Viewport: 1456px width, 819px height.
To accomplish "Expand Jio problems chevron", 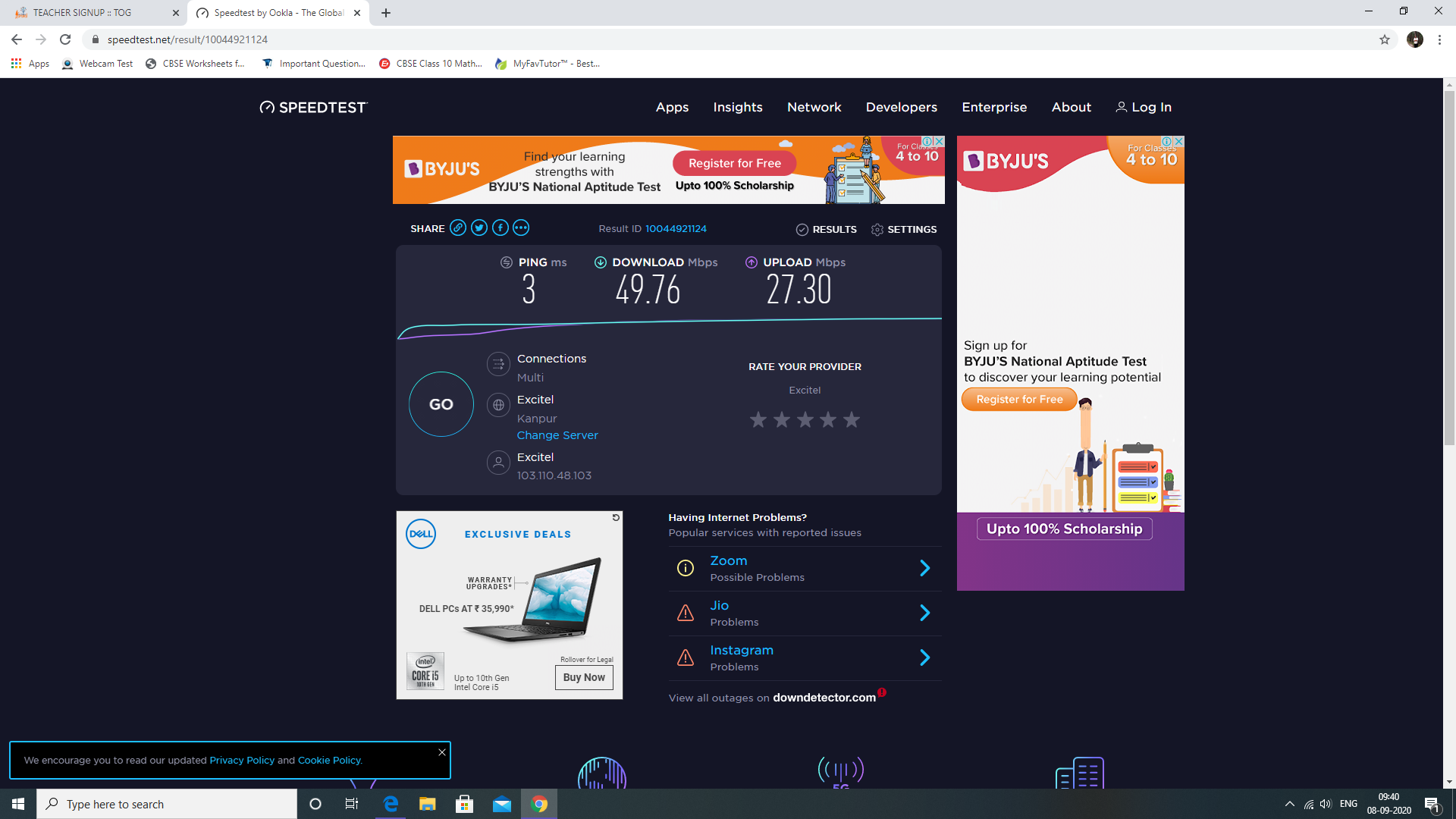I will coord(924,613).
